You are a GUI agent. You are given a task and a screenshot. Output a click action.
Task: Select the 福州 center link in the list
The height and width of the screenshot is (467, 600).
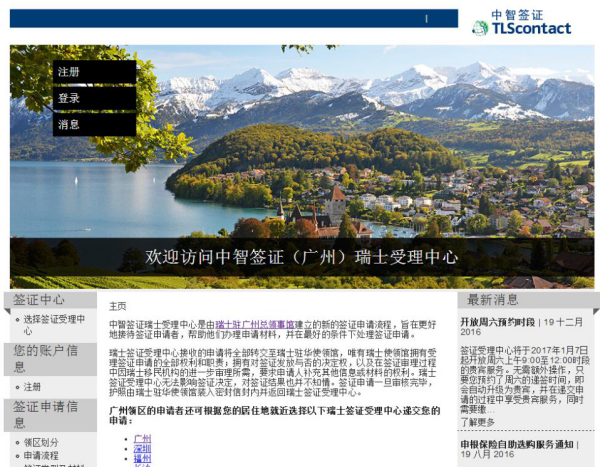pos(142,459)
